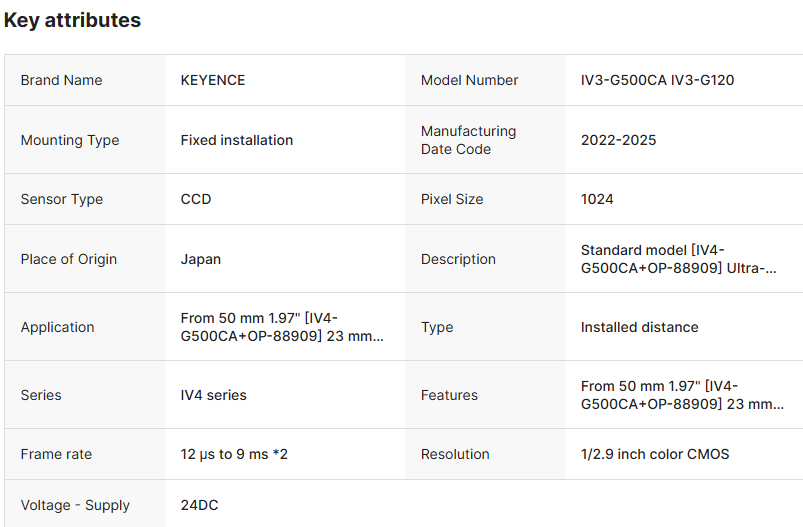Click the Model Number value IV3-G500CA IV3-G120
Viewport: 803px width, 527px height.
pyautogui.click(x=657, y=80)
